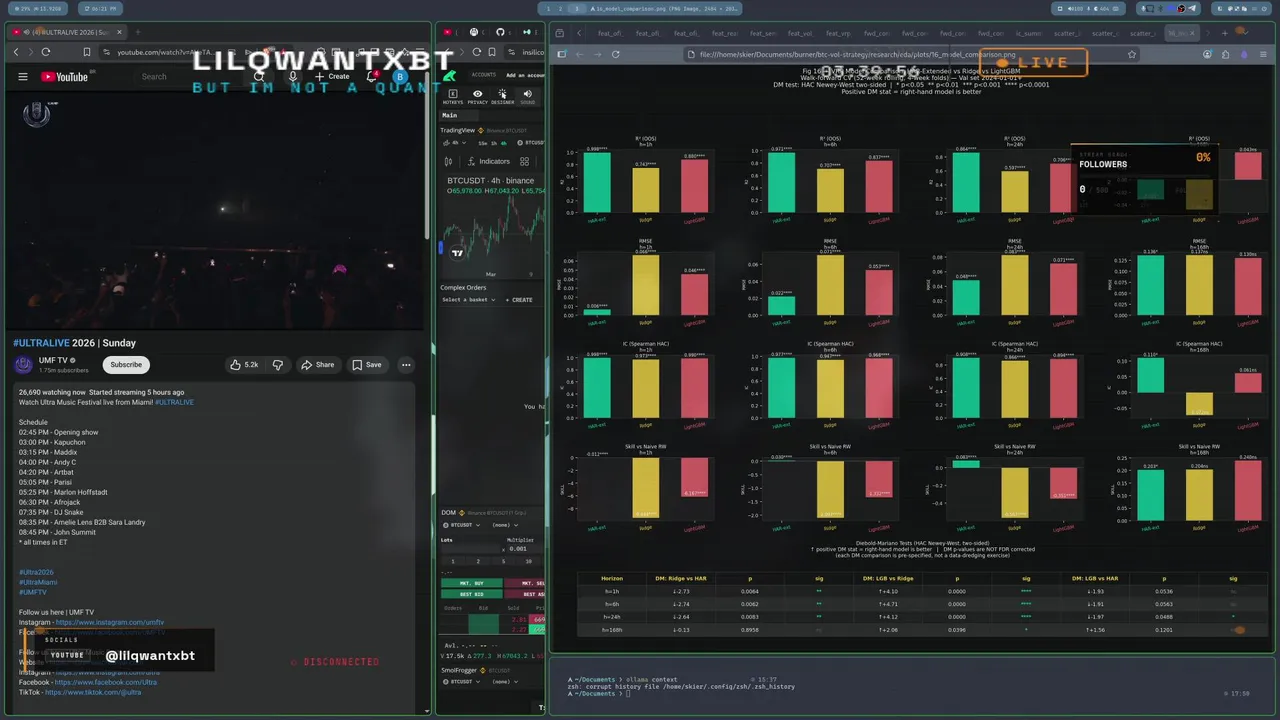
Task: Open video more-actions ellipsis menu
Action: click(406, 365)
